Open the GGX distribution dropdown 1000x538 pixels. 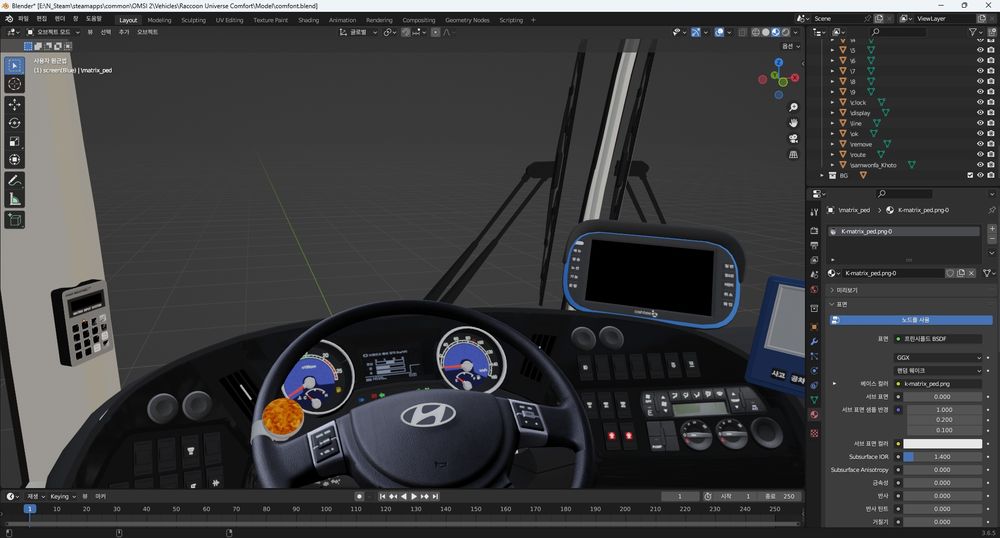938,358
